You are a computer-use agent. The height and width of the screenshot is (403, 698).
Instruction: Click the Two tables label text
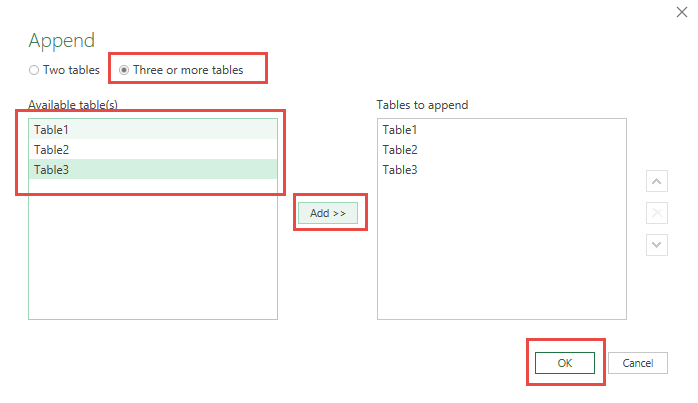71,70
